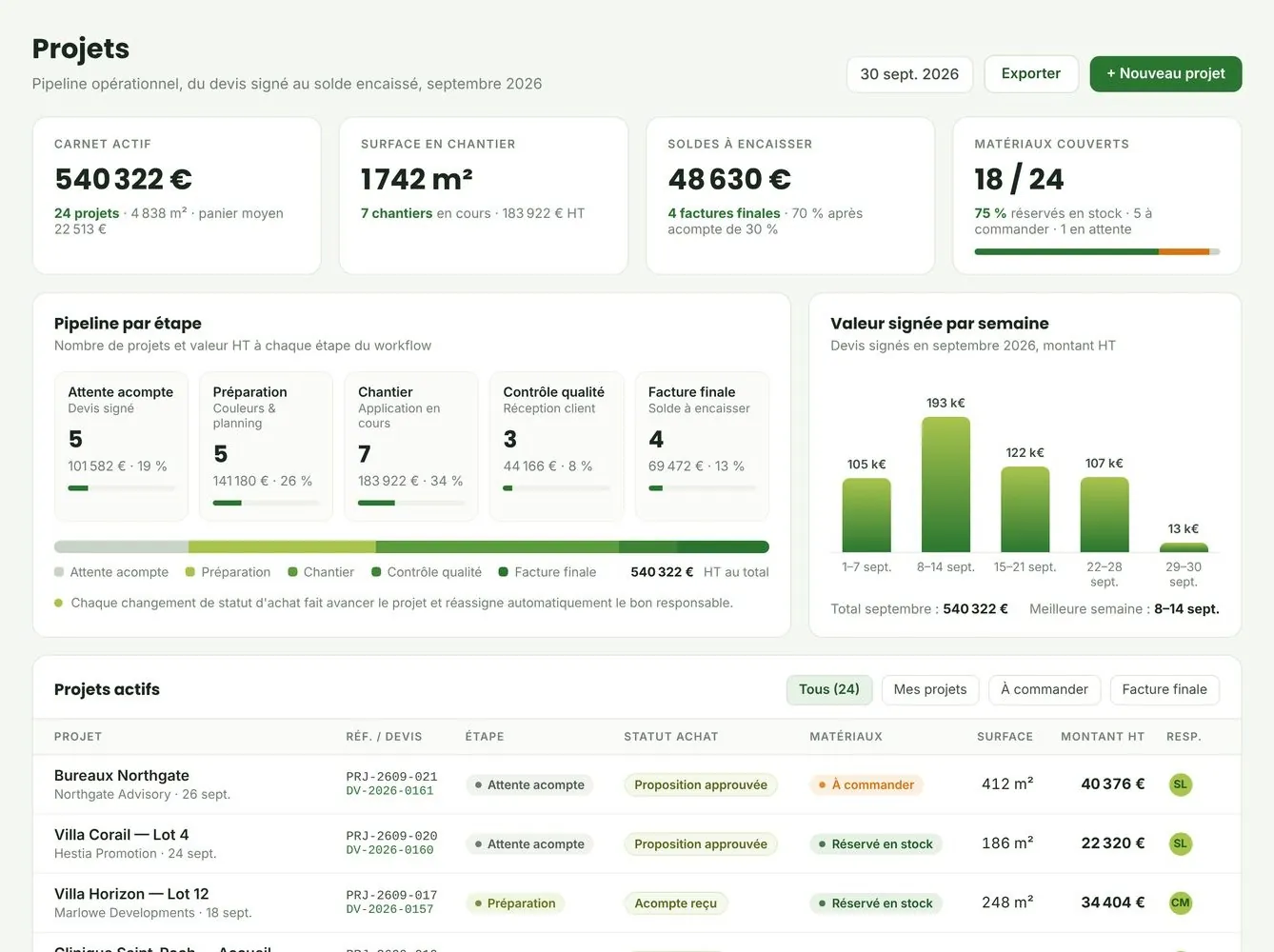Open the Villa Corail — Lot 4 project
This screenshot has height=952, width=1274.
pyautogui.click(x=121, y=835)
